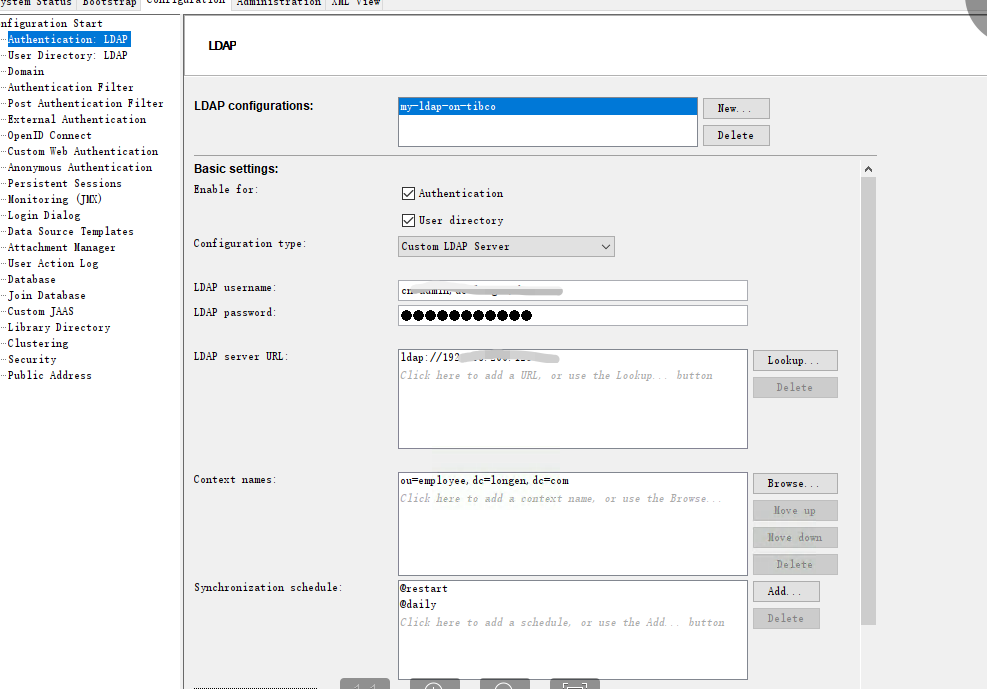Click scroll-up arrow of settings scrollbar
Image resolution: width=987 pixels, height=689 pixels.
click(868, 169)
